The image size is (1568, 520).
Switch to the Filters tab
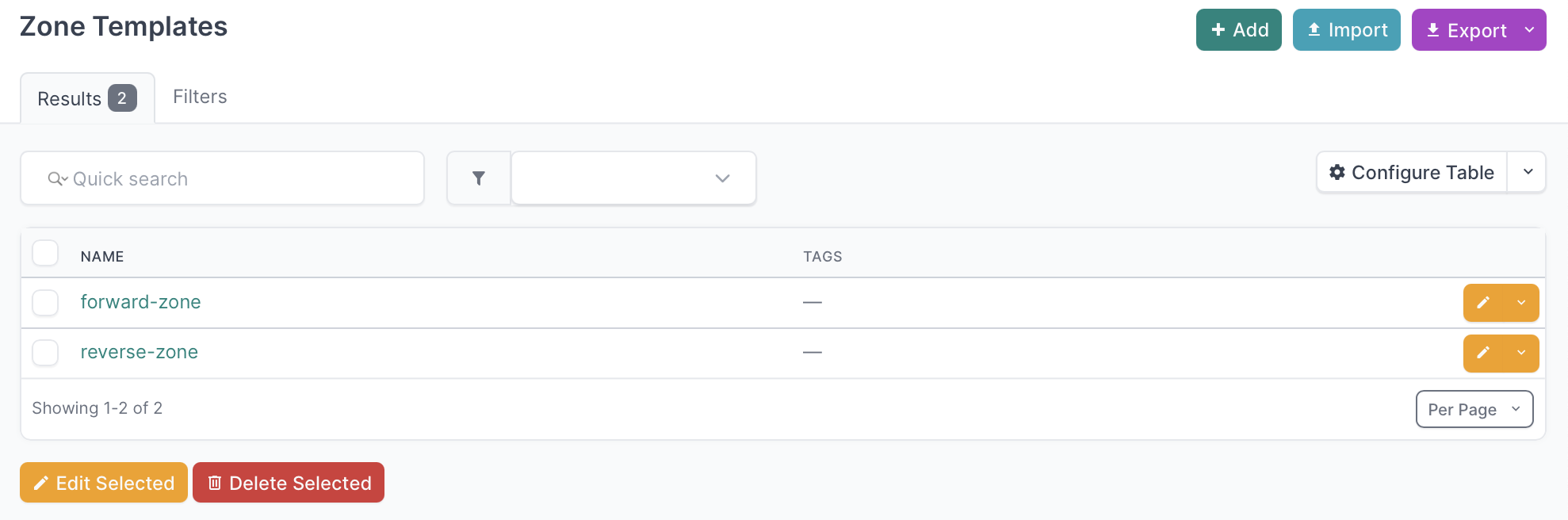200,97
